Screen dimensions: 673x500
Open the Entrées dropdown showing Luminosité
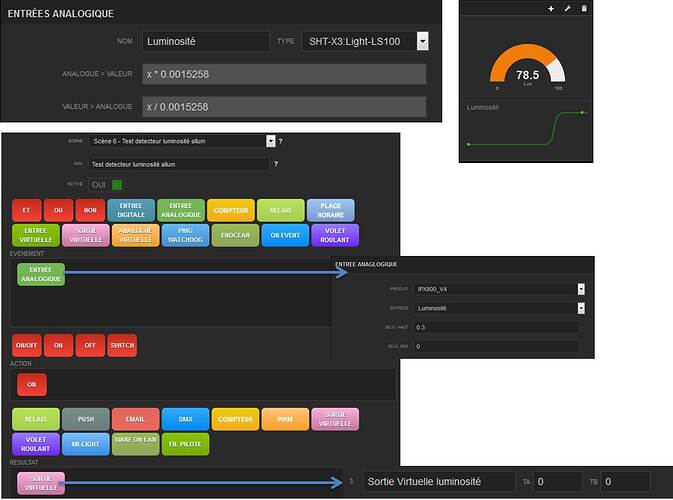pos(498,309)
